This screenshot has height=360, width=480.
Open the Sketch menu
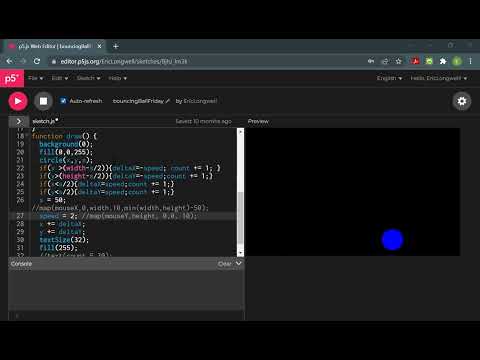[x=88, y=78]
